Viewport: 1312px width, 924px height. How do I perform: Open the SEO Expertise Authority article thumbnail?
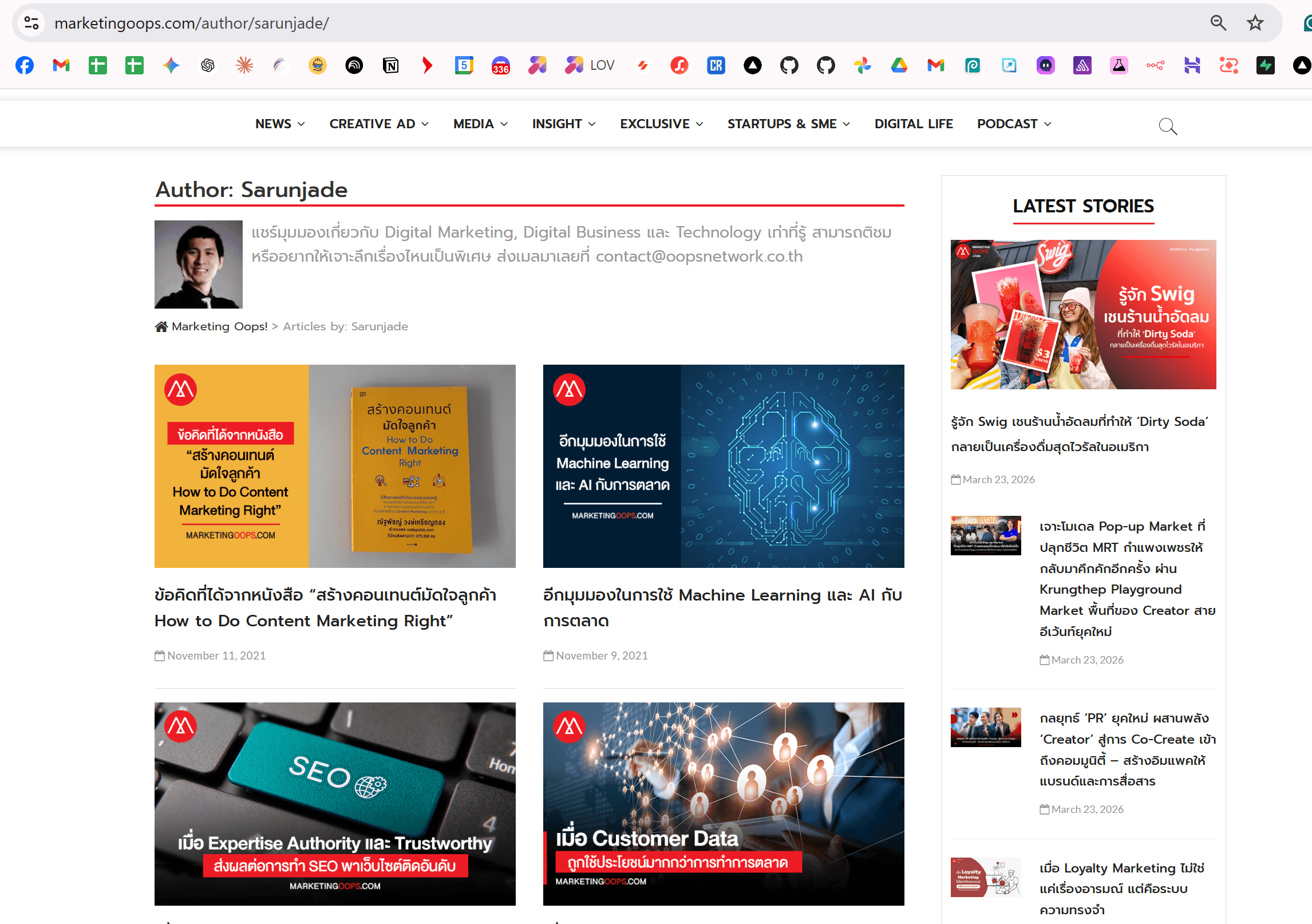(x=335, y=803)
